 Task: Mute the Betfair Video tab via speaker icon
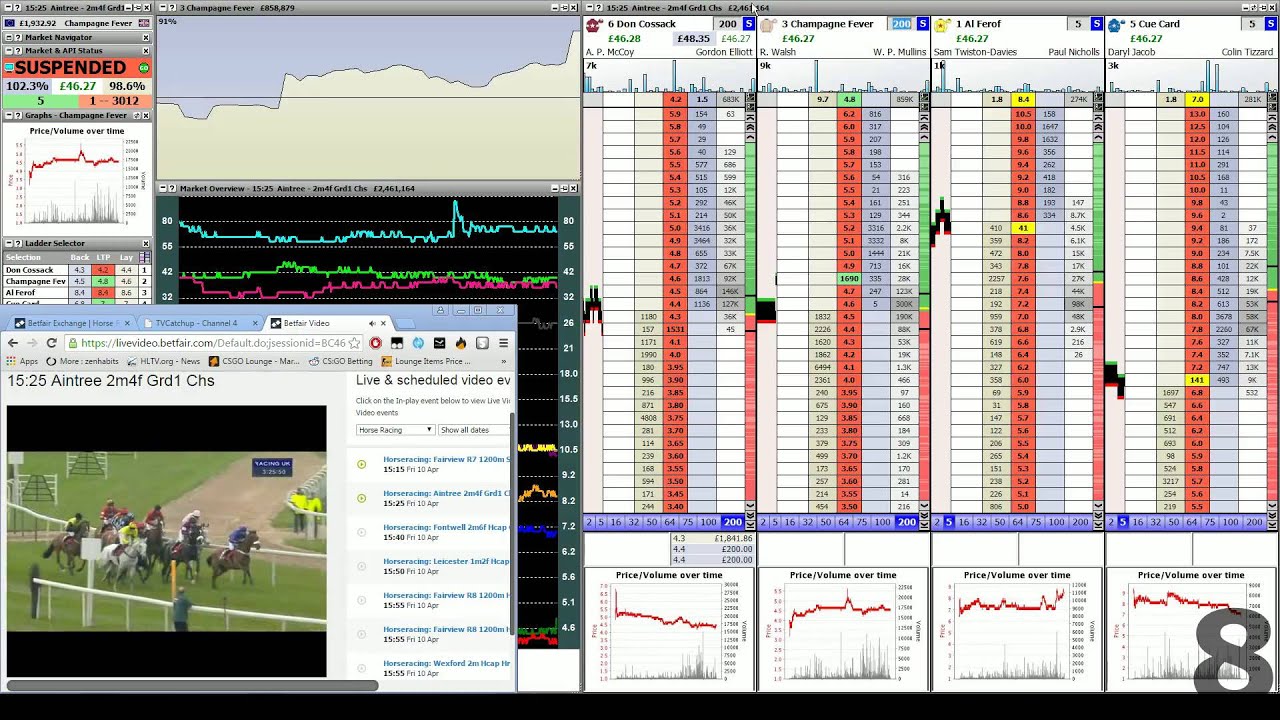coord(371,323)
